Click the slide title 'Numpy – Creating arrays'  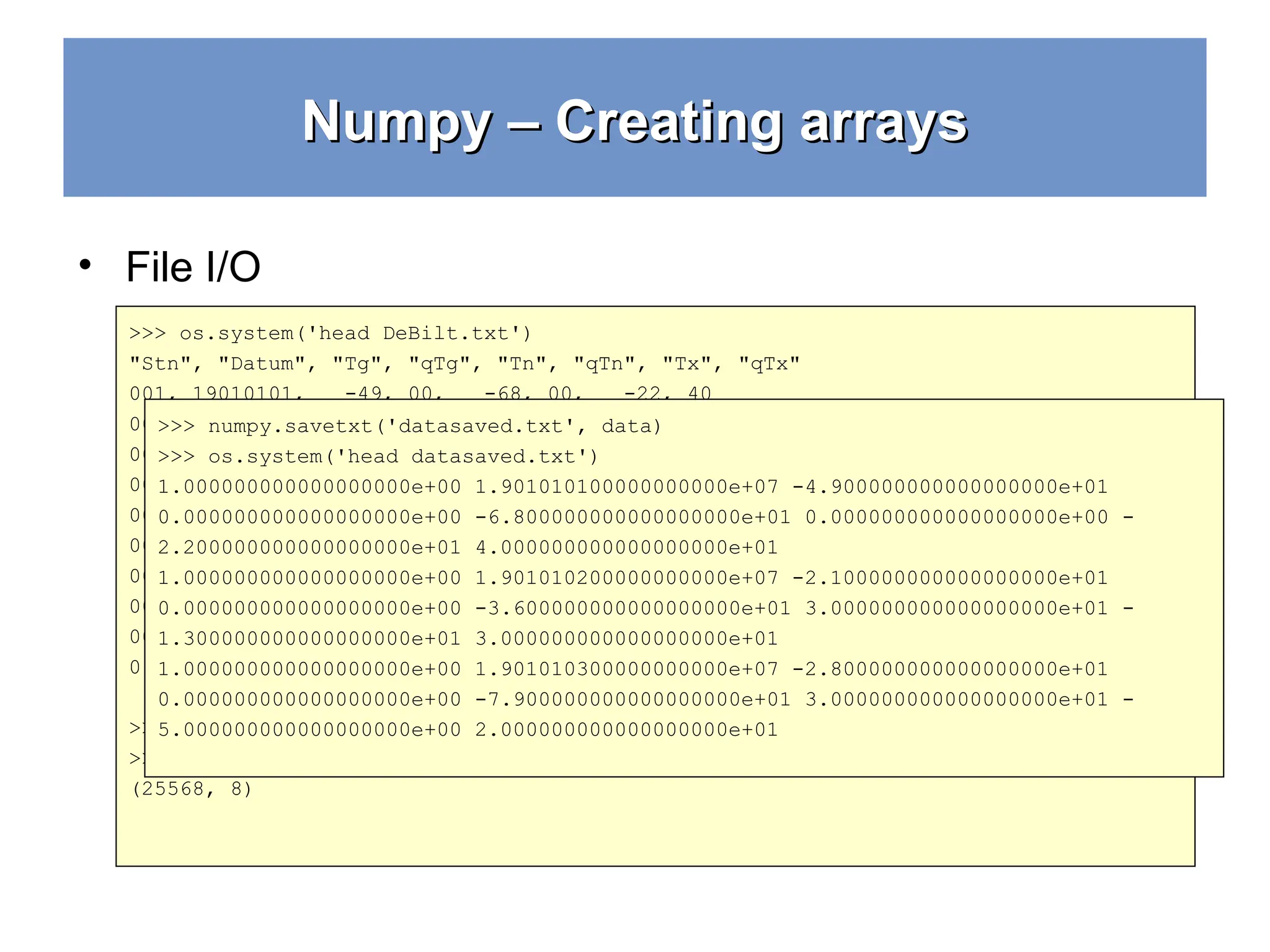(x=634, y=122)
